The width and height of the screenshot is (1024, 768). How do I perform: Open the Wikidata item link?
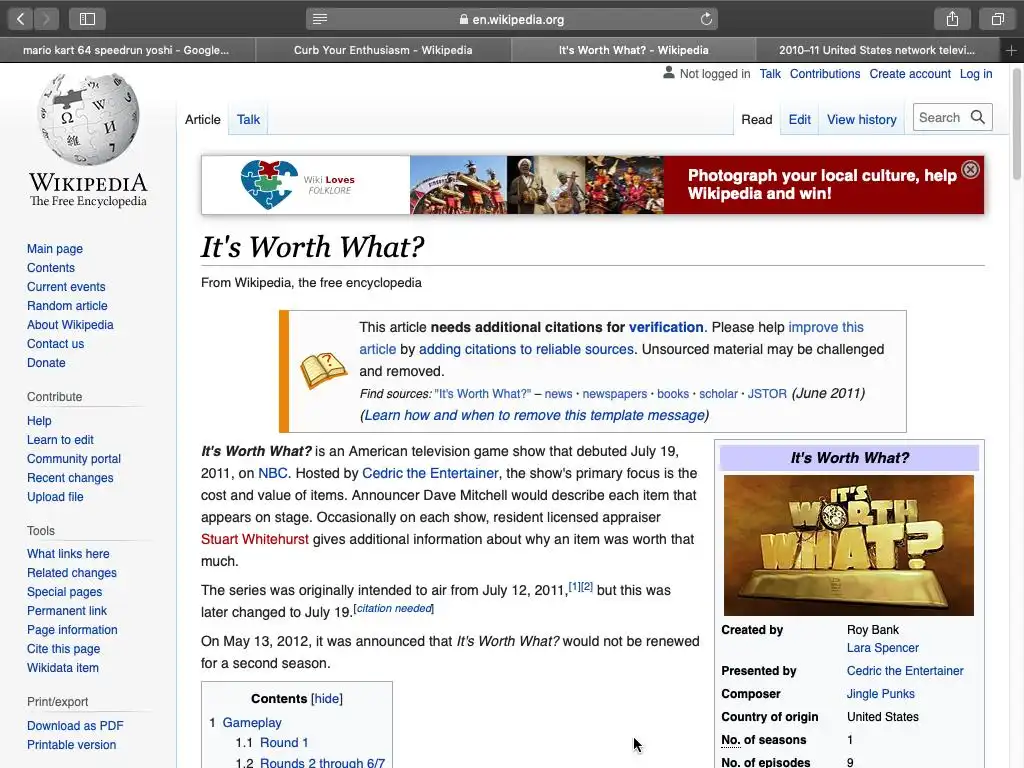[x=63, y=667]
